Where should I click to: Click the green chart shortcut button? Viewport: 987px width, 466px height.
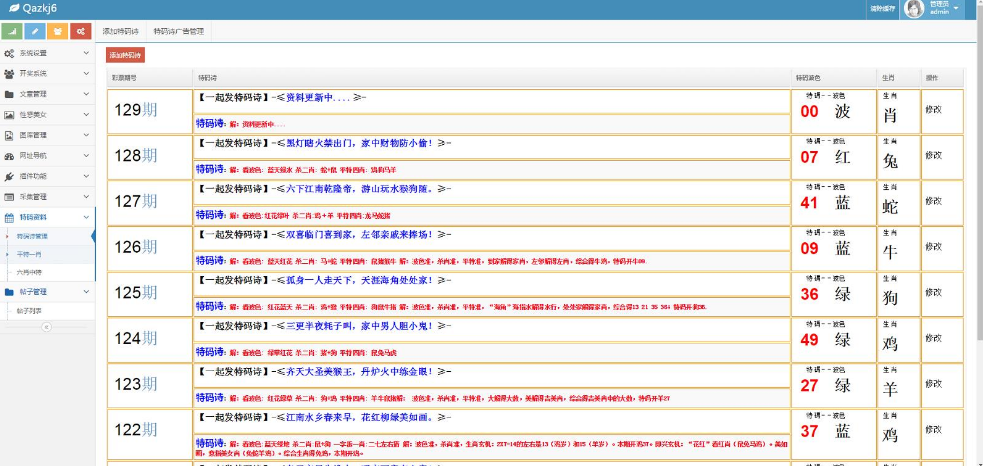tap(12, 31)
